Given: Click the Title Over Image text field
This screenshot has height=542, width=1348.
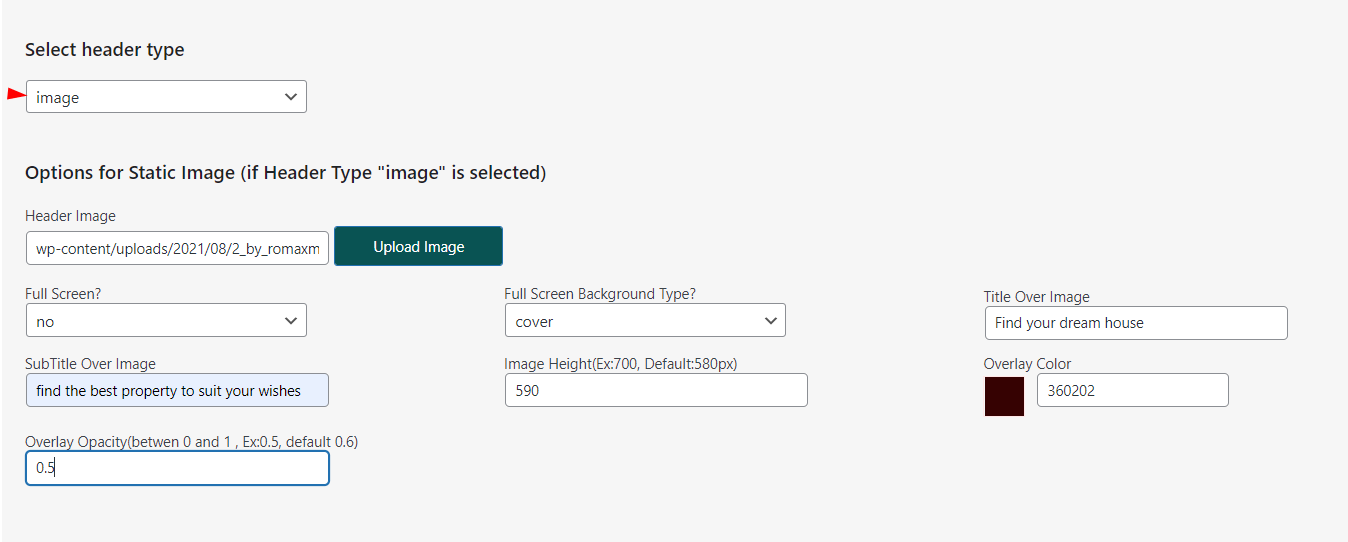Looking at the screenshot, I should 1136,323.
